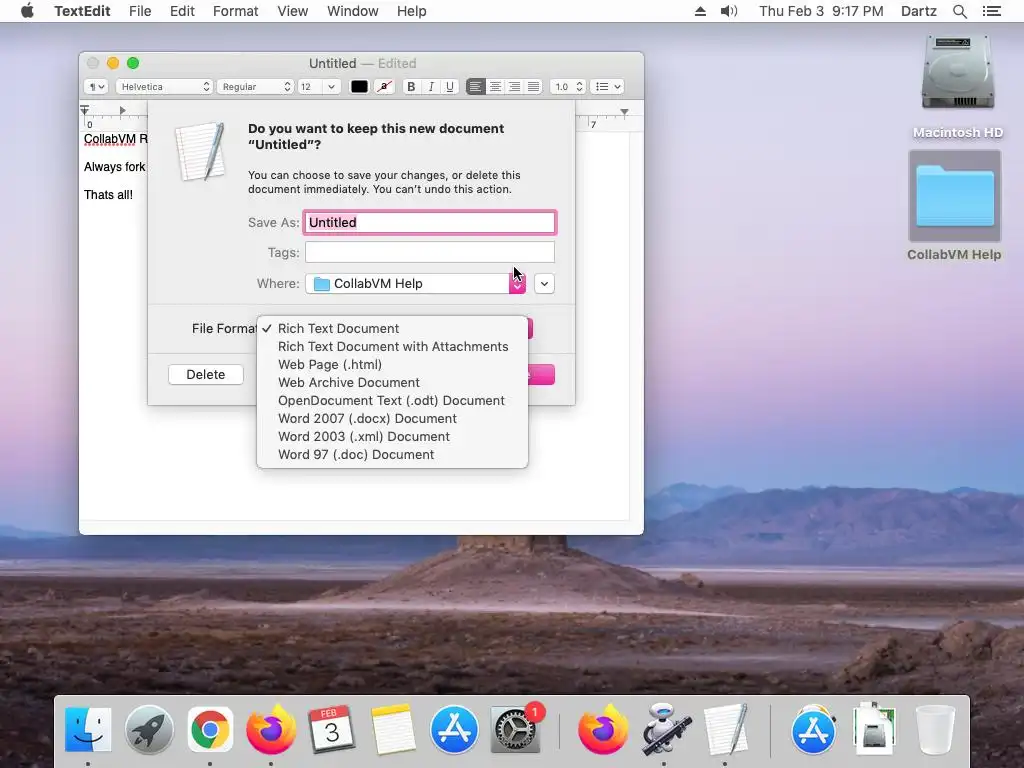Open the Format menu

click(x=236, y=11)
